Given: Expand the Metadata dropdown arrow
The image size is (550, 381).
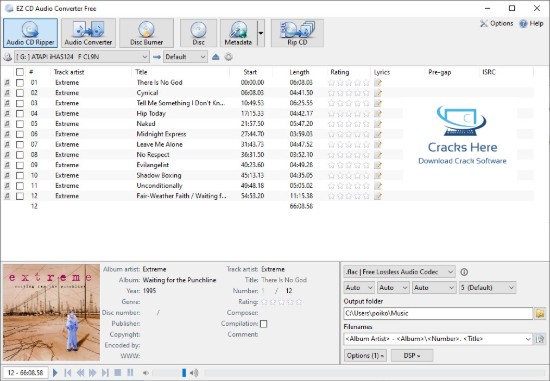Looking at the screenshot, I should (x=261, y=33).
